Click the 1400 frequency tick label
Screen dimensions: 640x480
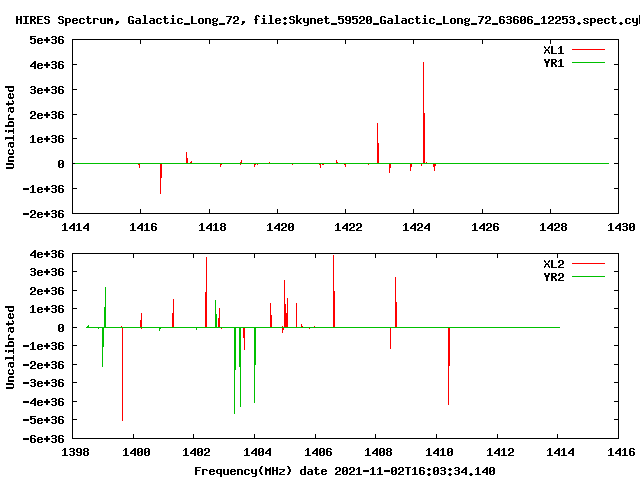coord(136,452)
